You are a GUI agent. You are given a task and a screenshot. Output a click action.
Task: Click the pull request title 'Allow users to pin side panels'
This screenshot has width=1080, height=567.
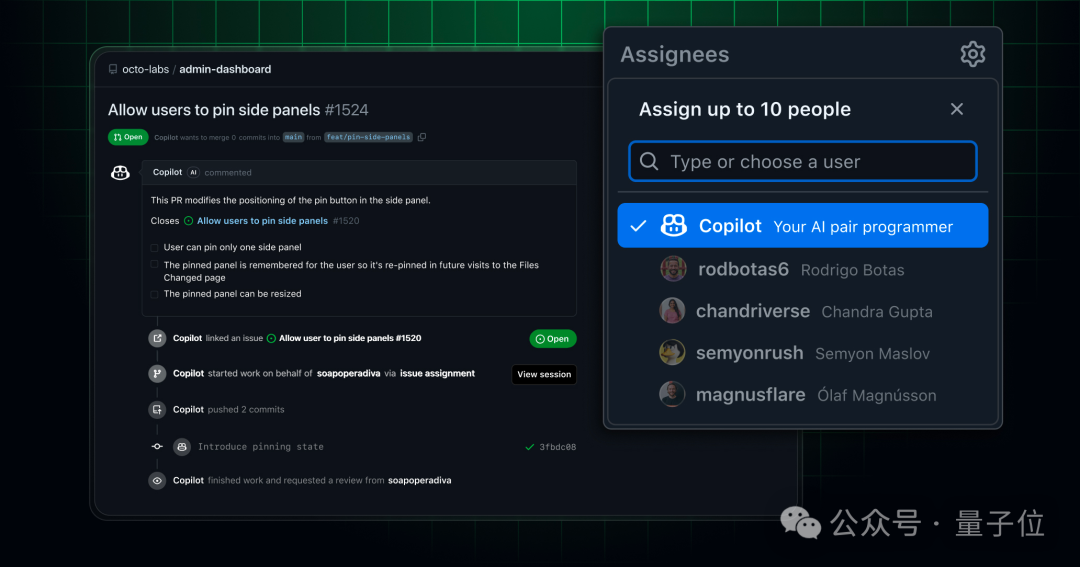pos(214,110)
